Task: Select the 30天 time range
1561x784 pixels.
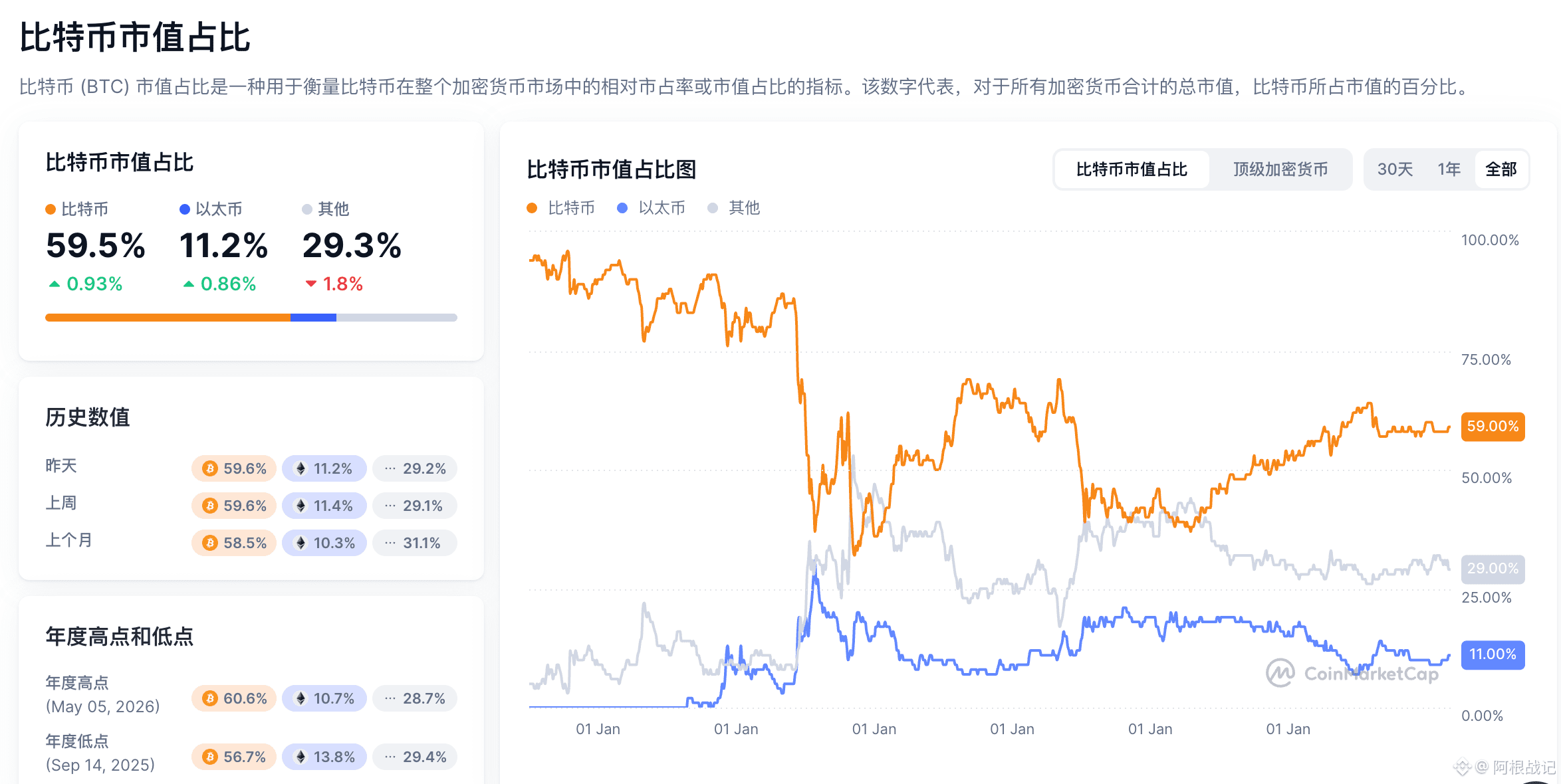Action: coord(1395,169)
